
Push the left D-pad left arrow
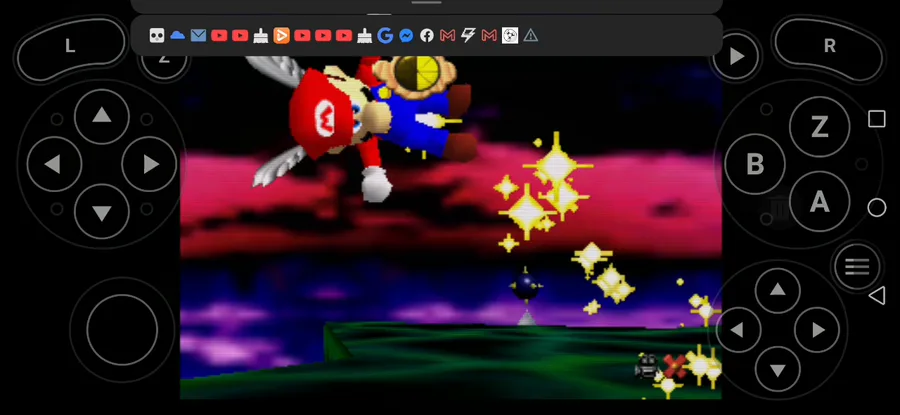click(x=54, y=164)
